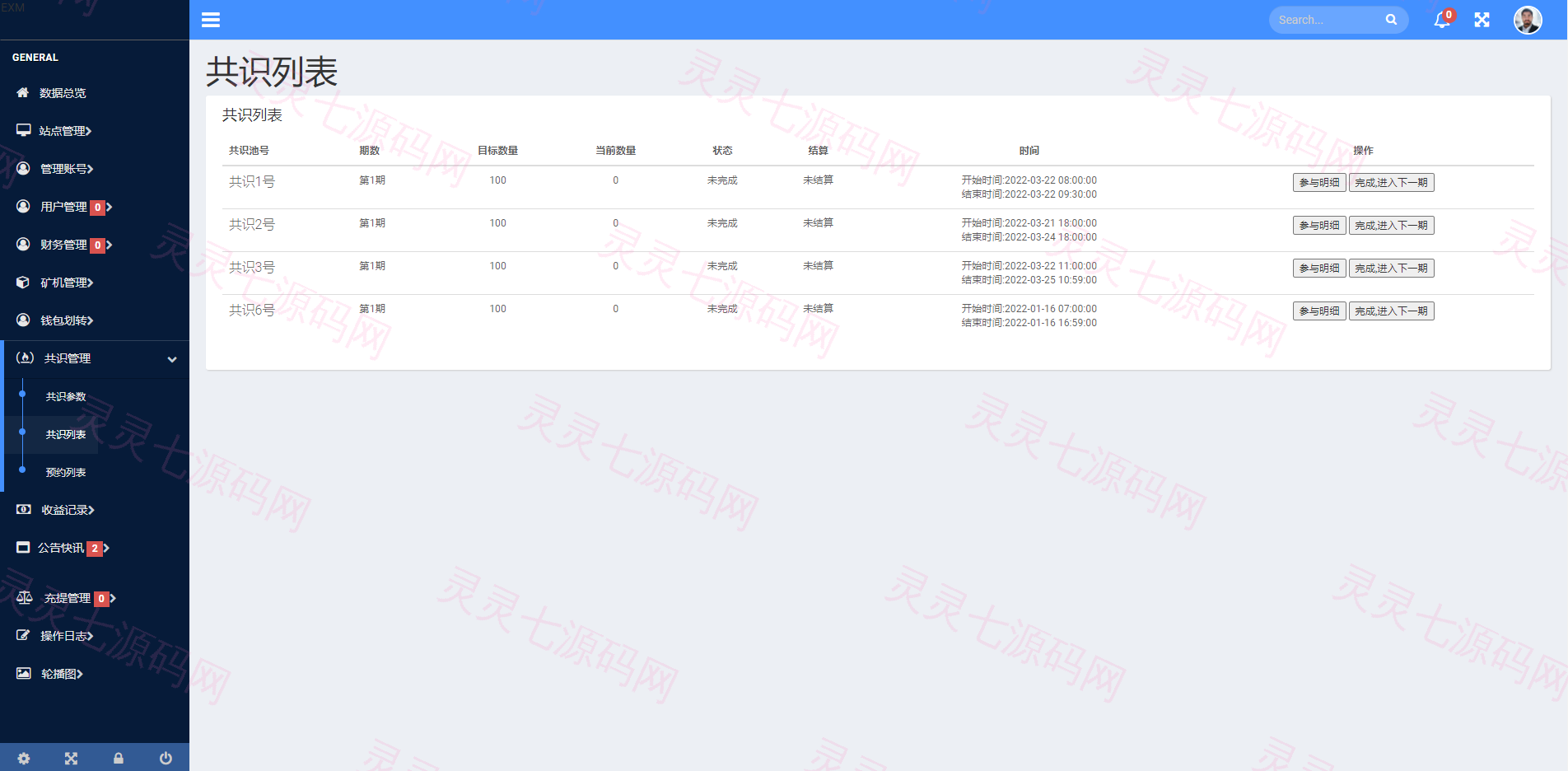Click the home icon beside 数据总览
Image resolution: width=1568 pixels, height=771 pixels.
[x=23, y=92]
